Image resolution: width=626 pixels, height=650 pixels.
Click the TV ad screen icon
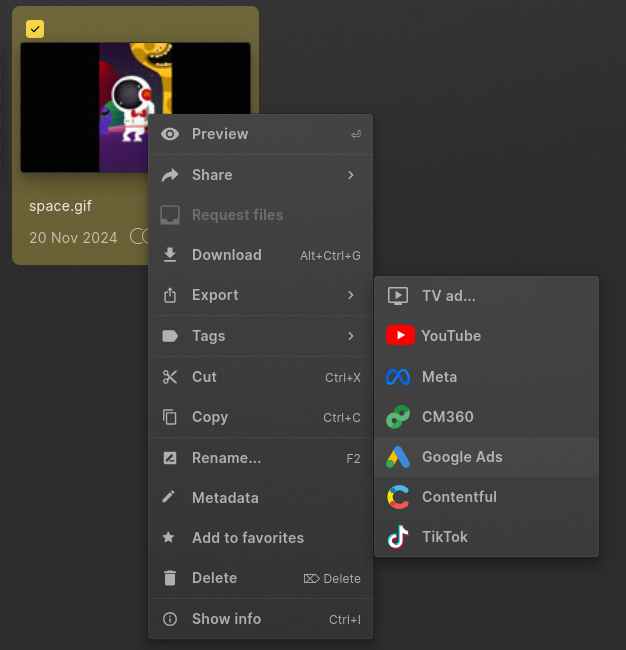[398, 296]
